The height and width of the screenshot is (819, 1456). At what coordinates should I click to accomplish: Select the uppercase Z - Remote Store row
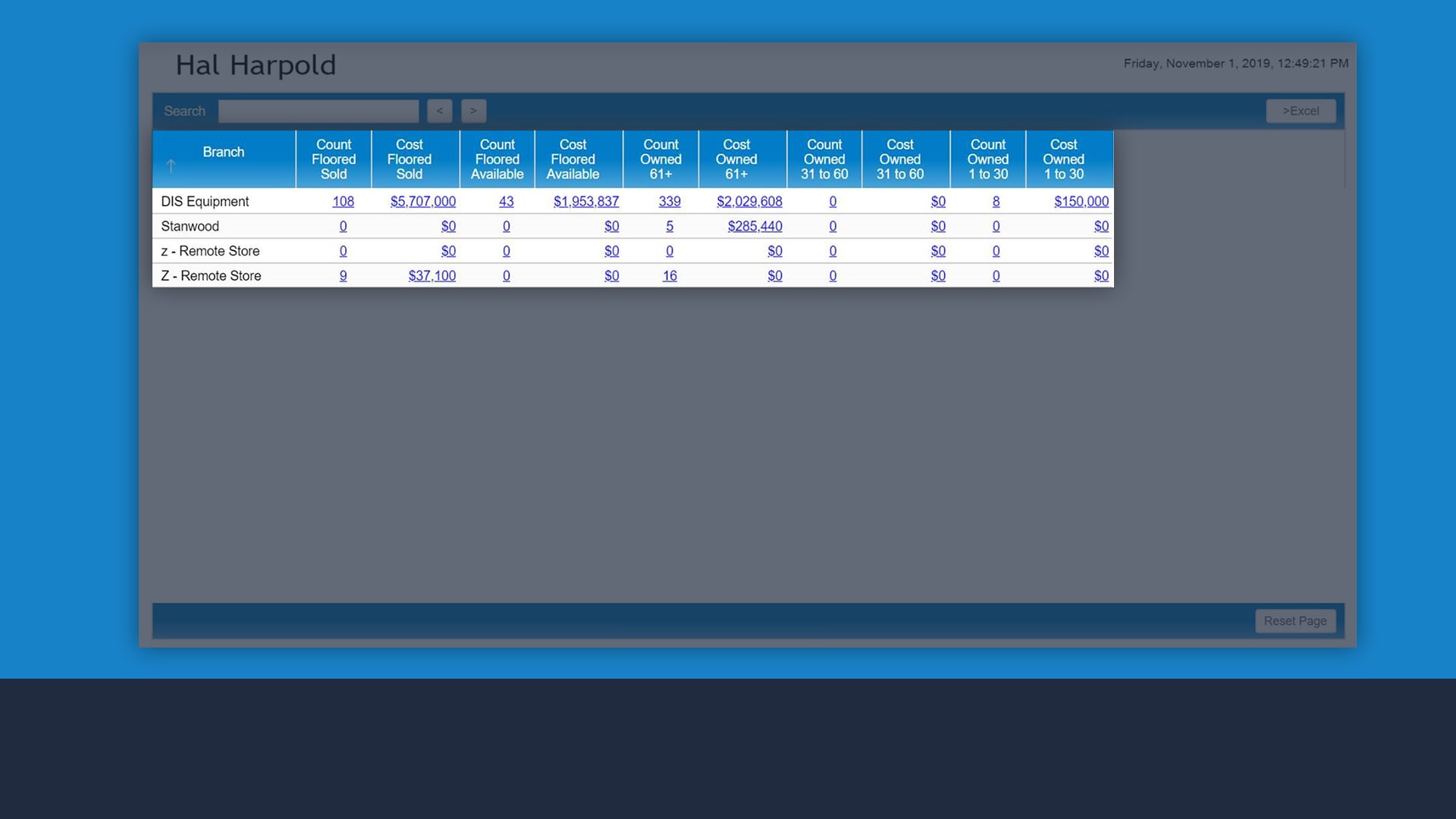pos(633,276)
